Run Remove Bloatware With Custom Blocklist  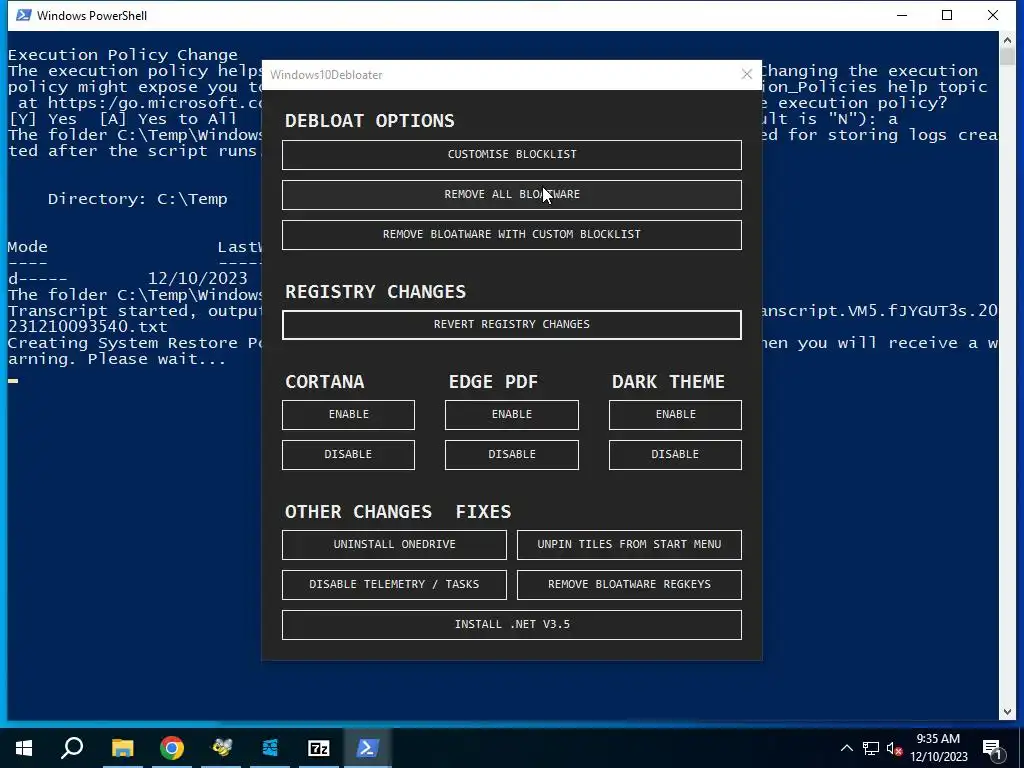(x=511, y=234)
